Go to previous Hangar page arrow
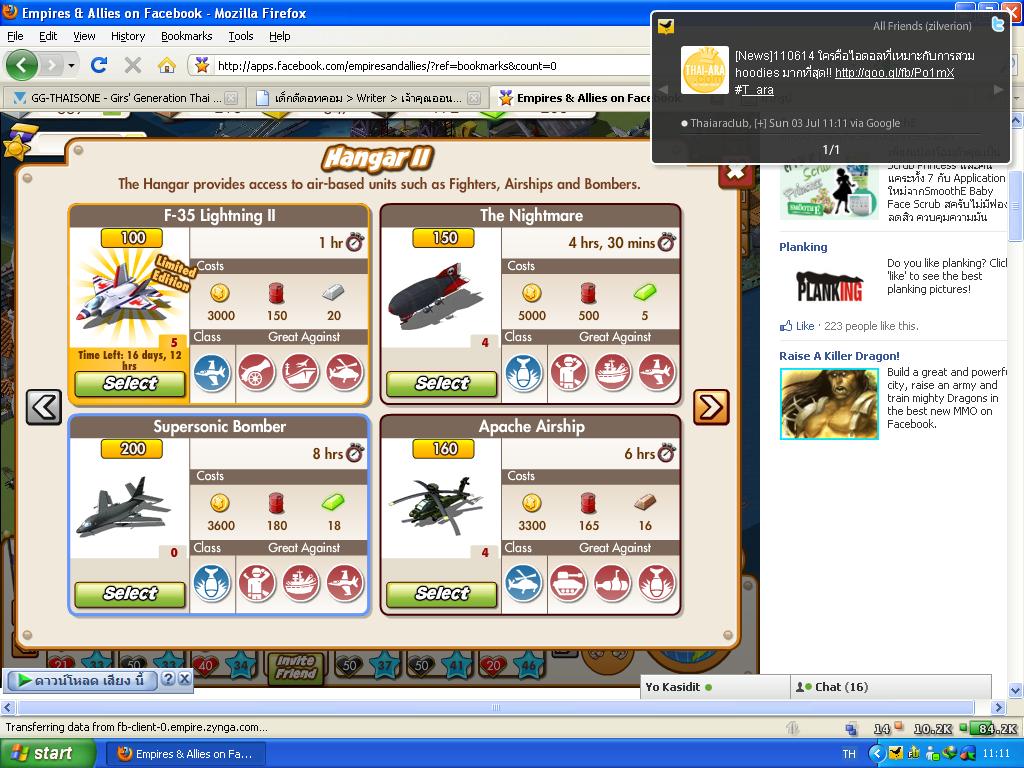Viewport: 1024px width, 768px height. coord(44,407)
